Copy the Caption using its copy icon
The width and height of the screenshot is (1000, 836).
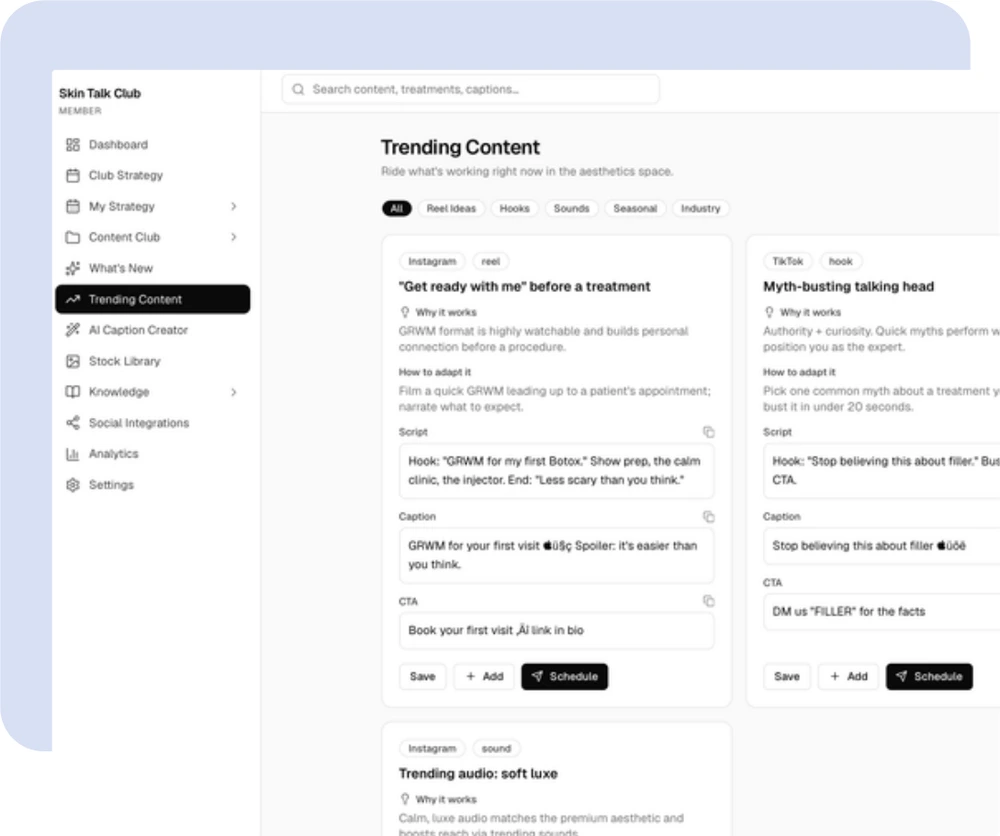pos(709,517)
